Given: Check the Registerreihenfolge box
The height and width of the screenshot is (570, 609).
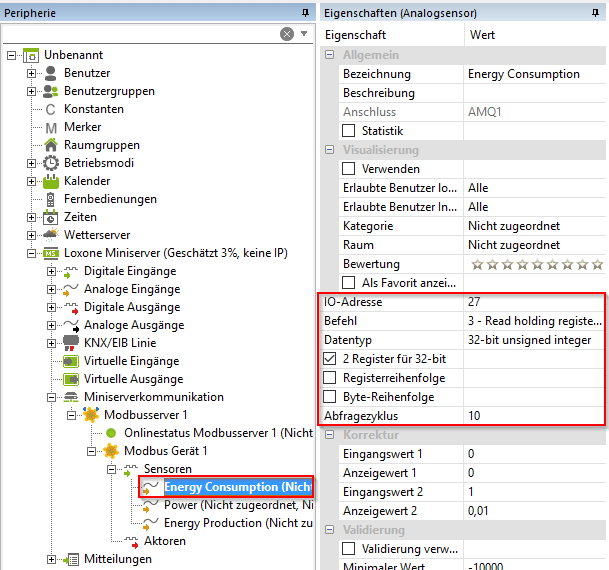Looking at the screenshot, I should click(x=330, y=378).
